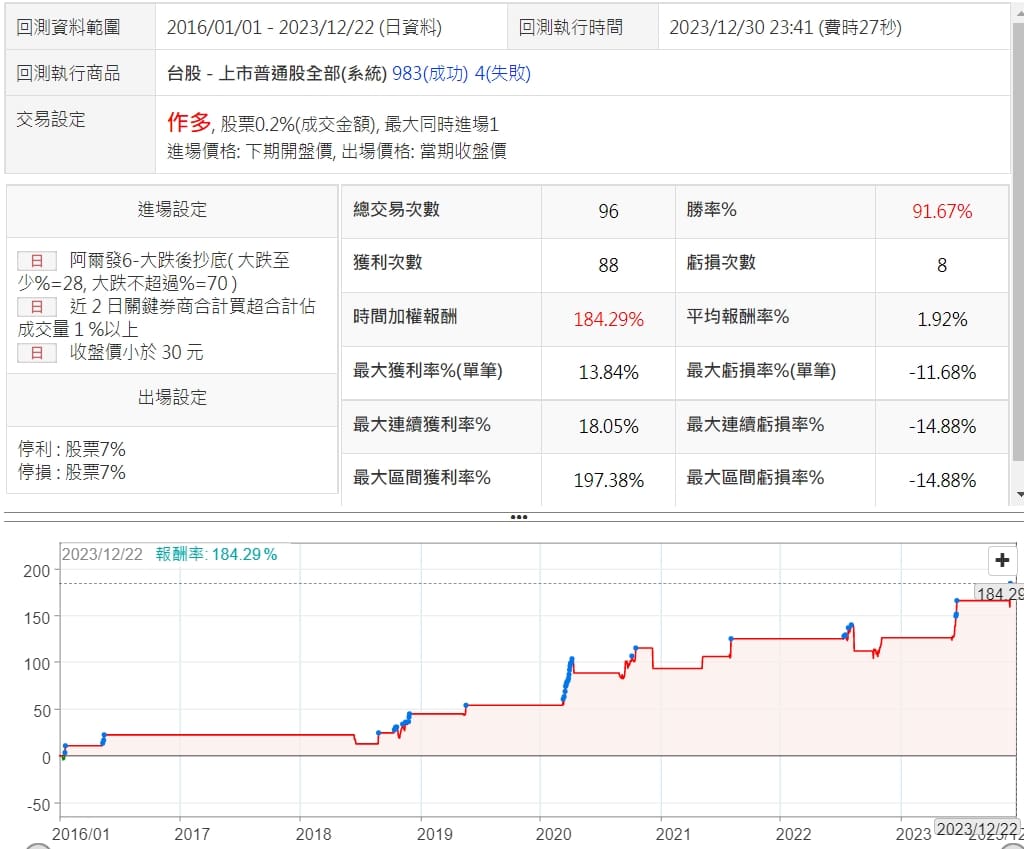This screenshot has width=1024, height=849.
Task: Click the three-dot splitter handle above chart
Action: tap(518, 517)
